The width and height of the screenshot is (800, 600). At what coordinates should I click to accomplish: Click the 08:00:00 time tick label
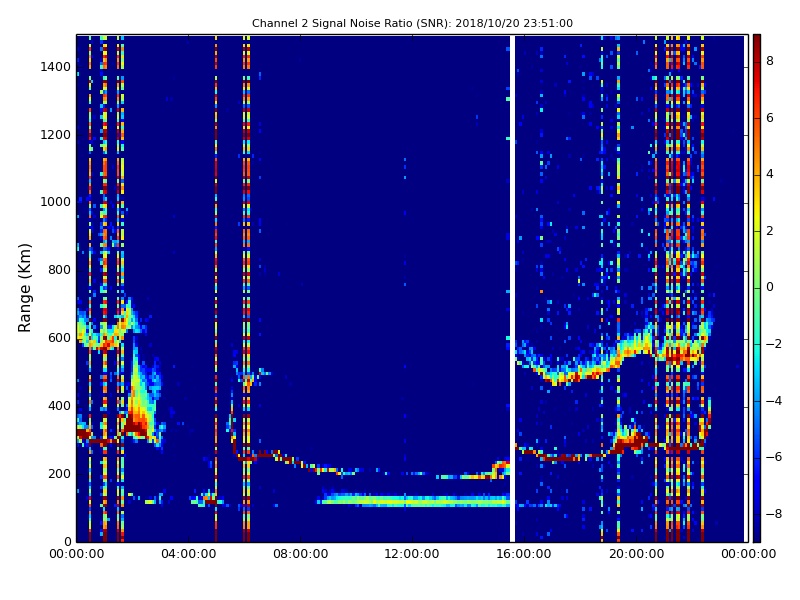pos(301,554)
